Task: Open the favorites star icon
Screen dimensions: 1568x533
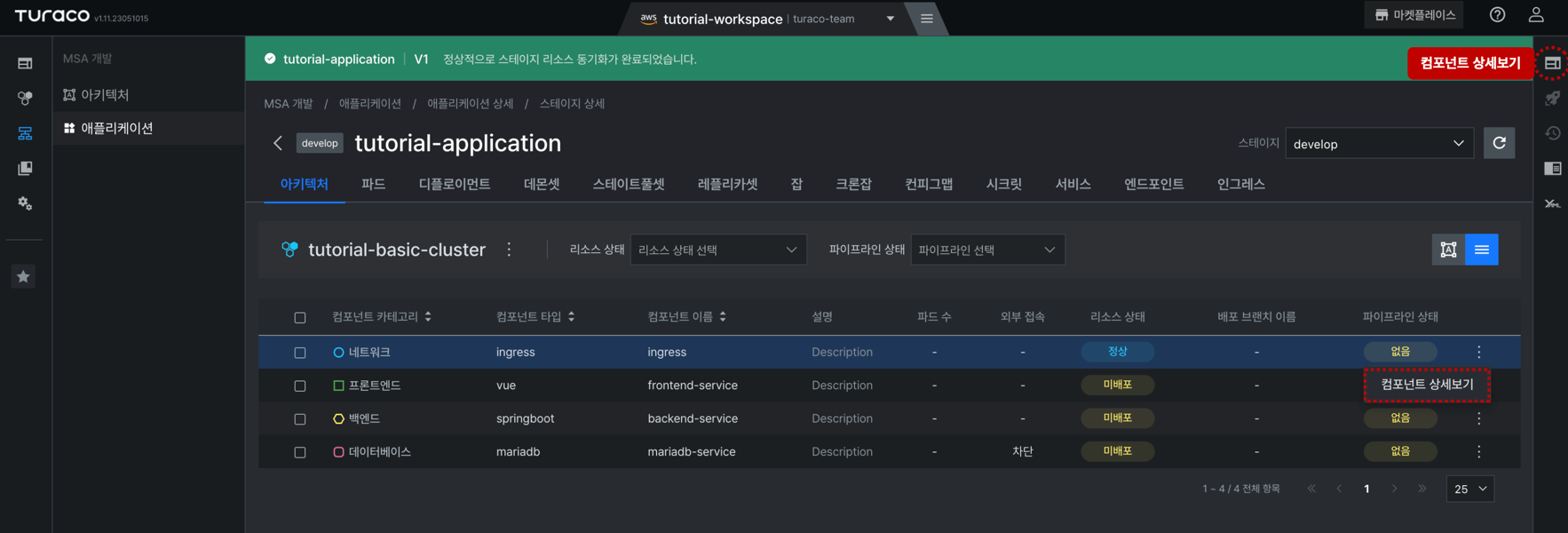Action: point(24,276)
